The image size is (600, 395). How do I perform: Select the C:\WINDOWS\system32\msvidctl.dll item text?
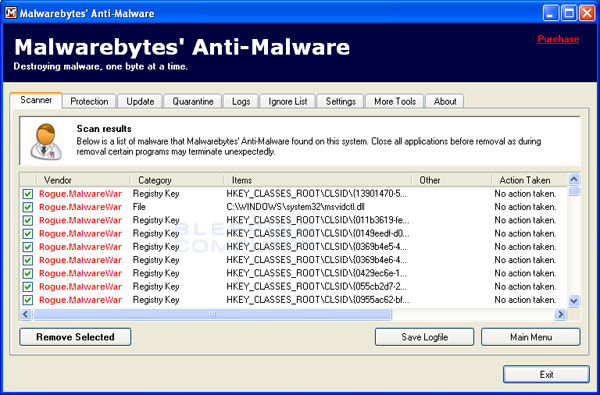coord(295,207)
